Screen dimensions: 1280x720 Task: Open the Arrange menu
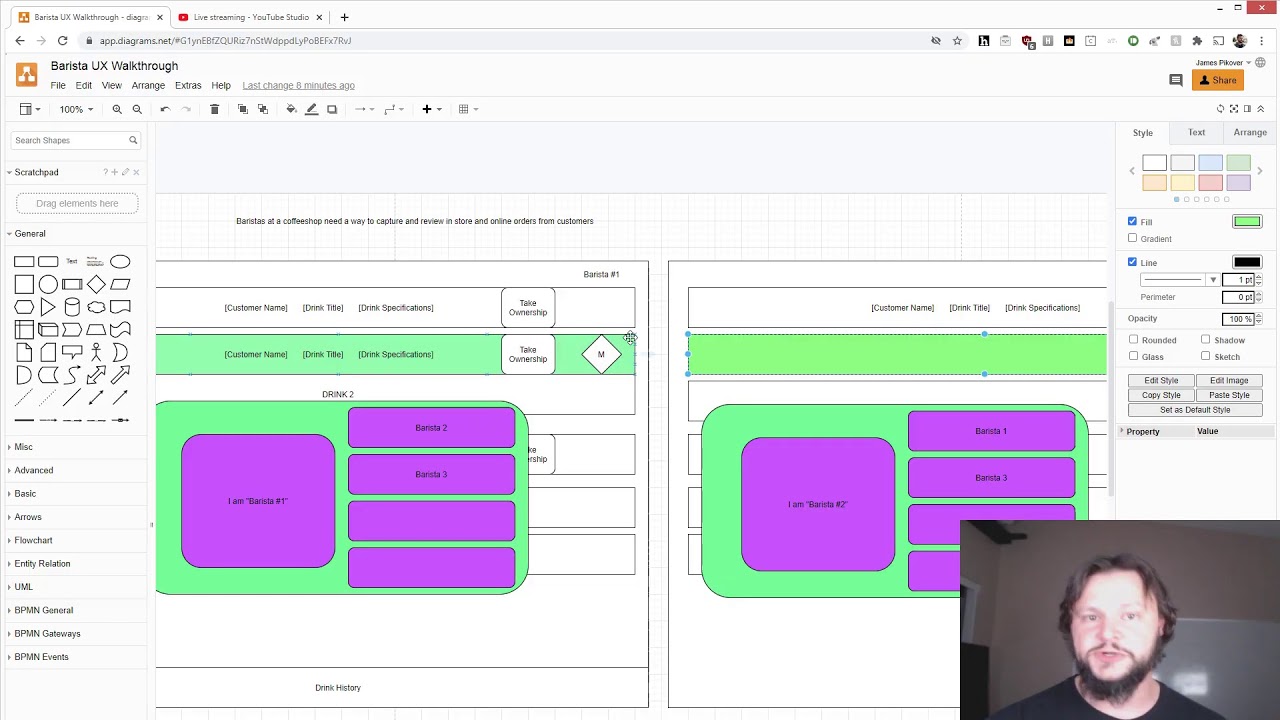pyautogui.click(x=148, y=85)
